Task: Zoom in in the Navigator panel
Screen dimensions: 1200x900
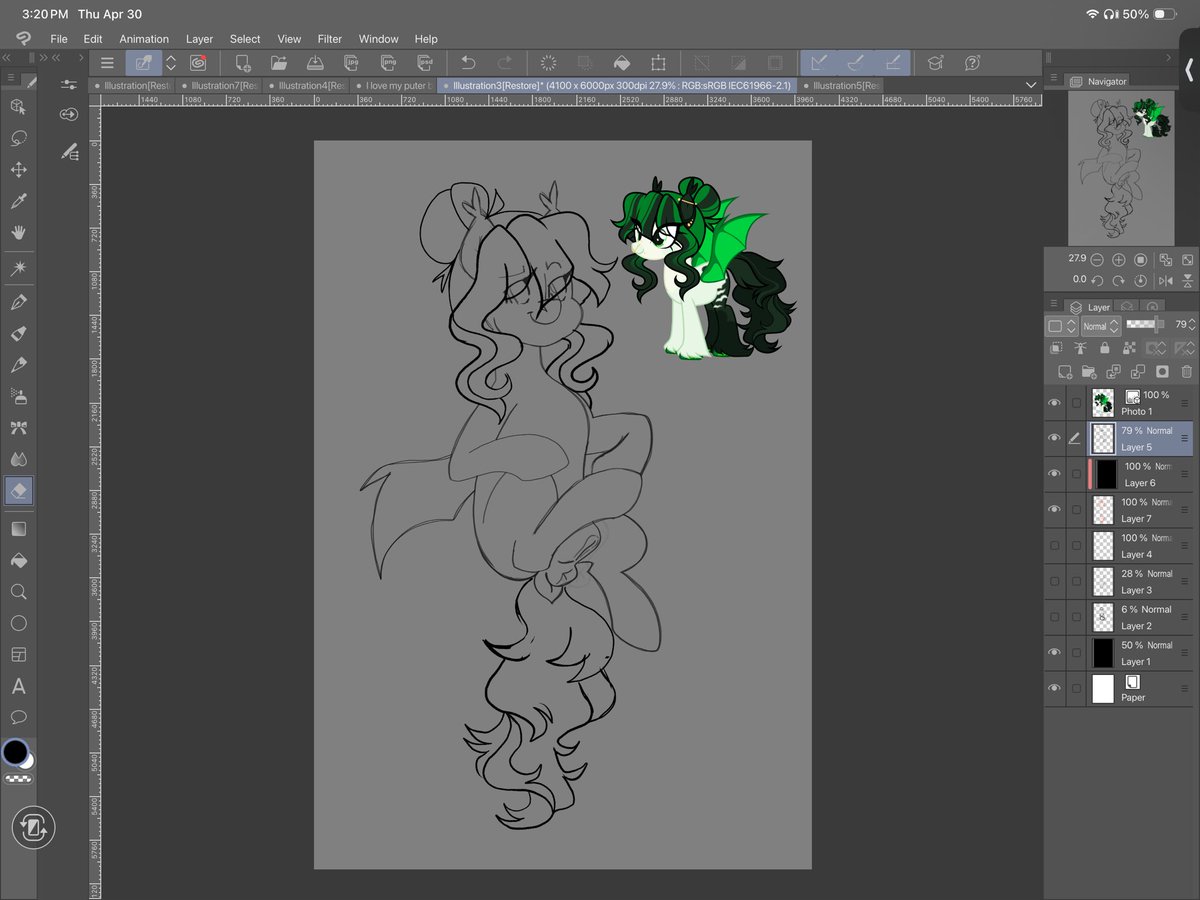Action: [1119, 259]
